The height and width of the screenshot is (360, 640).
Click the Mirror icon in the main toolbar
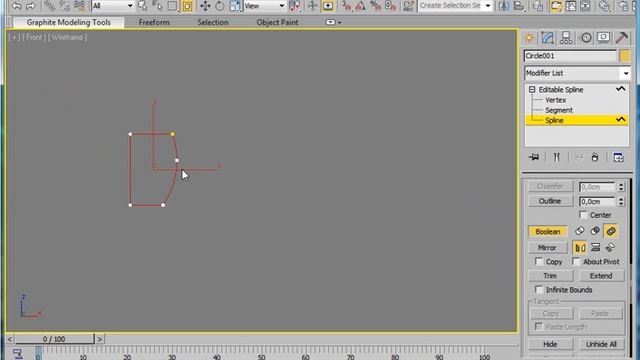point(504,6)
